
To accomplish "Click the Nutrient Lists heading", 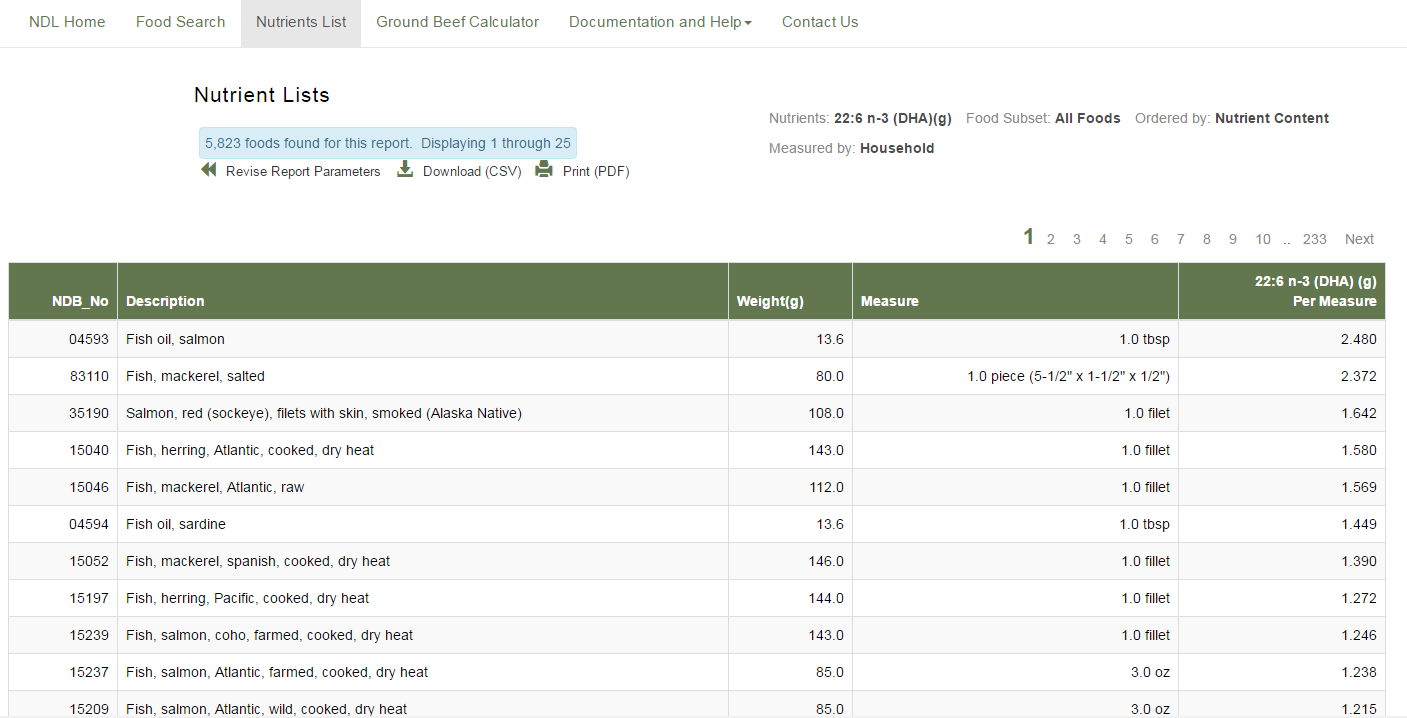I will click(x=262, y=95).
